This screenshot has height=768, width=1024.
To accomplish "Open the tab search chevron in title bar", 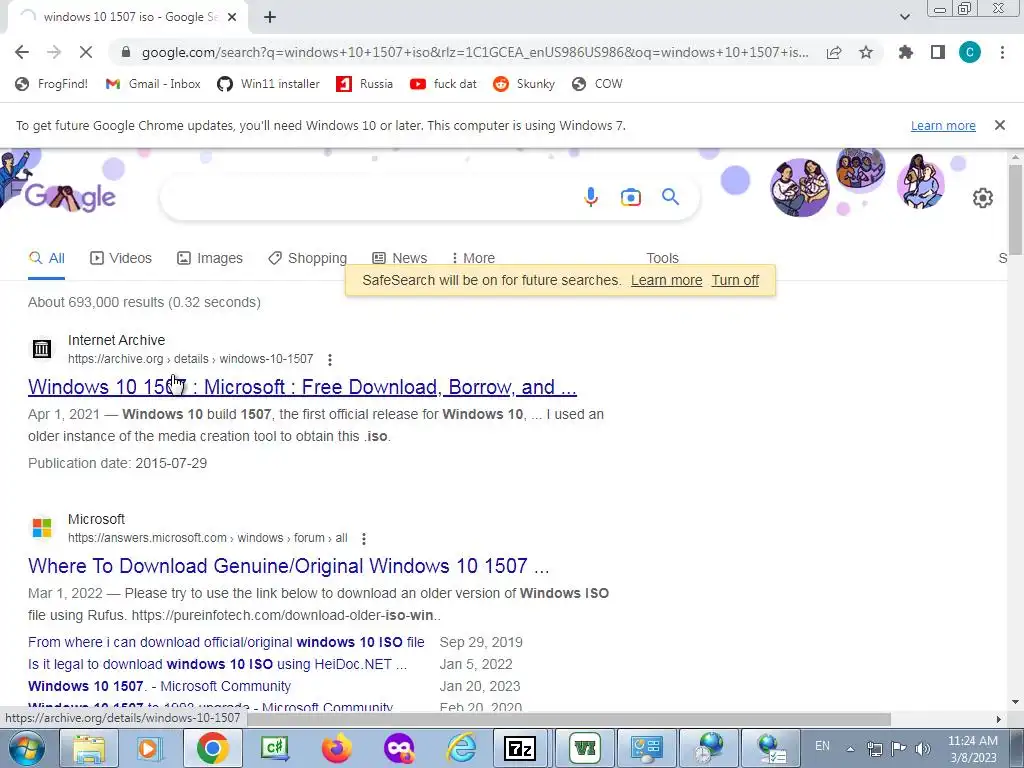I will 904,17.
